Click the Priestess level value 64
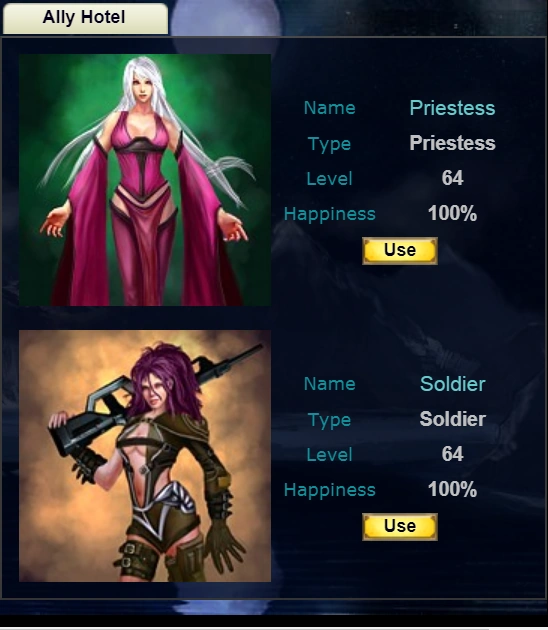This screenshot has width=548, height=630. [x=452, y=178]
